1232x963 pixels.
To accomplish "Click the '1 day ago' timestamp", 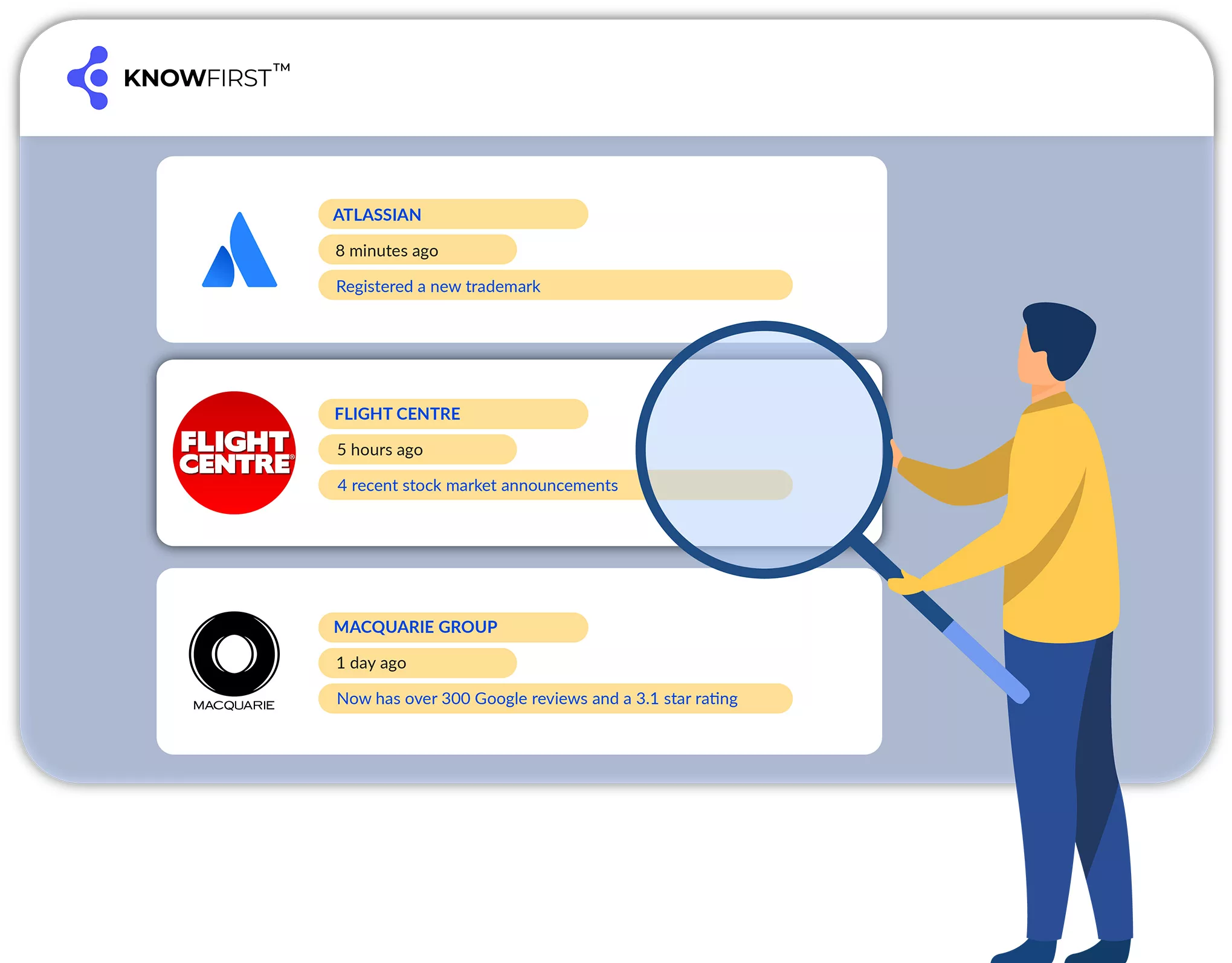I will click(x=371, y=663).
